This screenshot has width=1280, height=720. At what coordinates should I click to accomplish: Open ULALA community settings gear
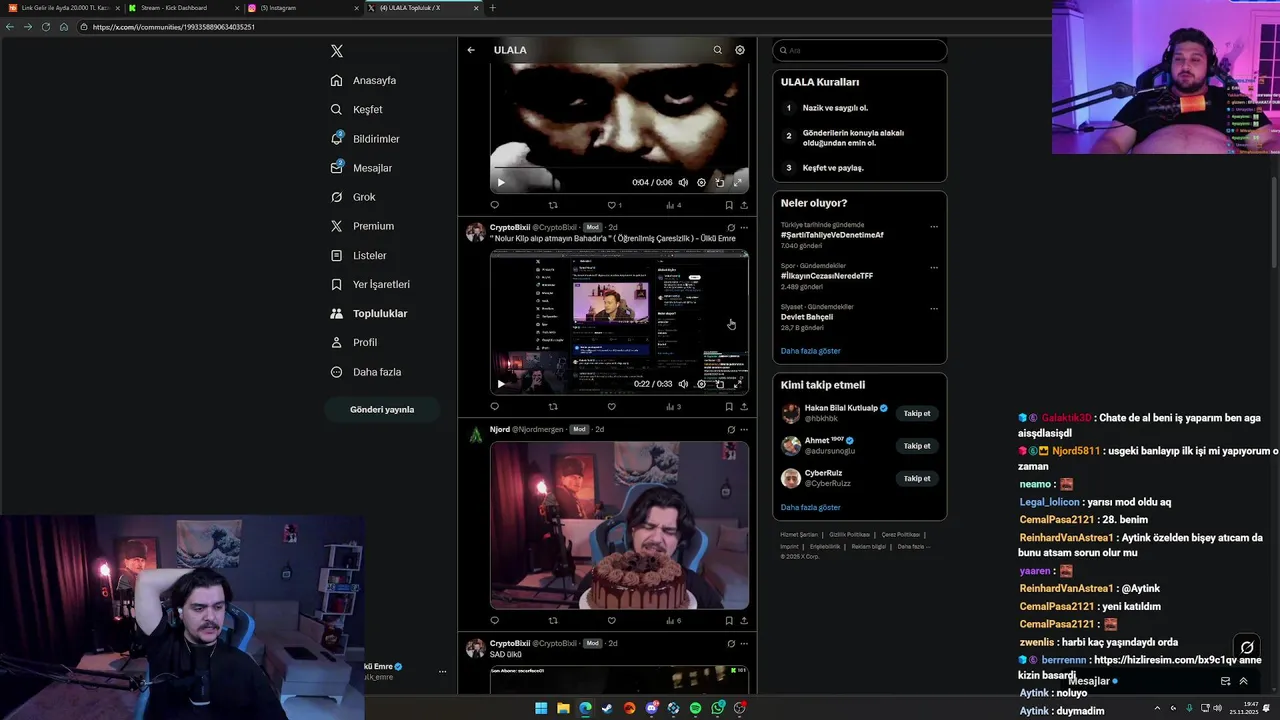click(x=740, y=50)
